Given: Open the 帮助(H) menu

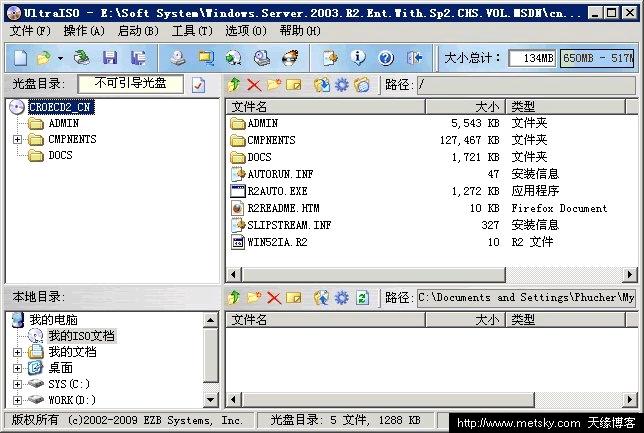Looking at the screenshot, I should point(300,31).
